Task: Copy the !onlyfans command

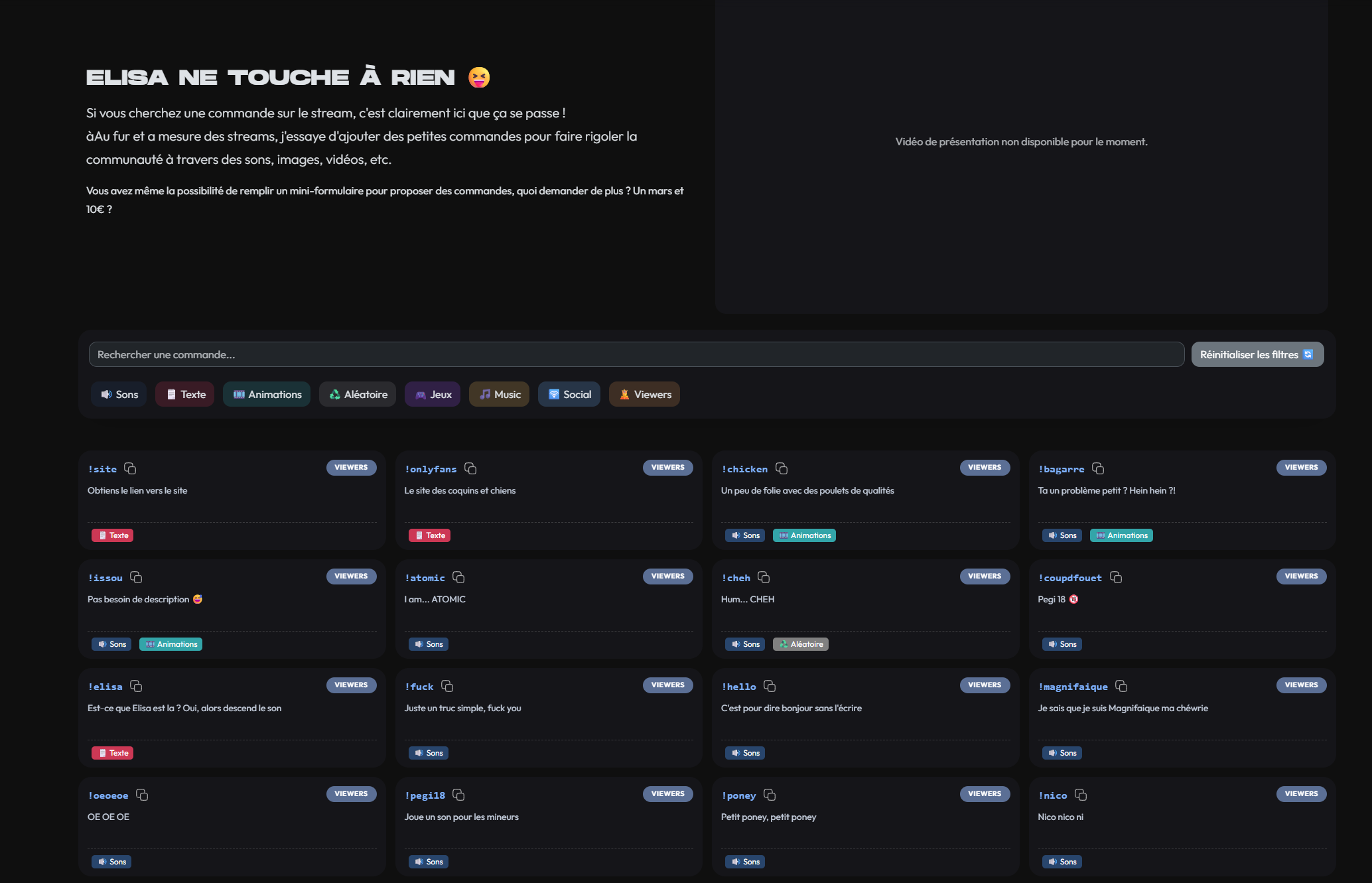Action: [470, 468]
